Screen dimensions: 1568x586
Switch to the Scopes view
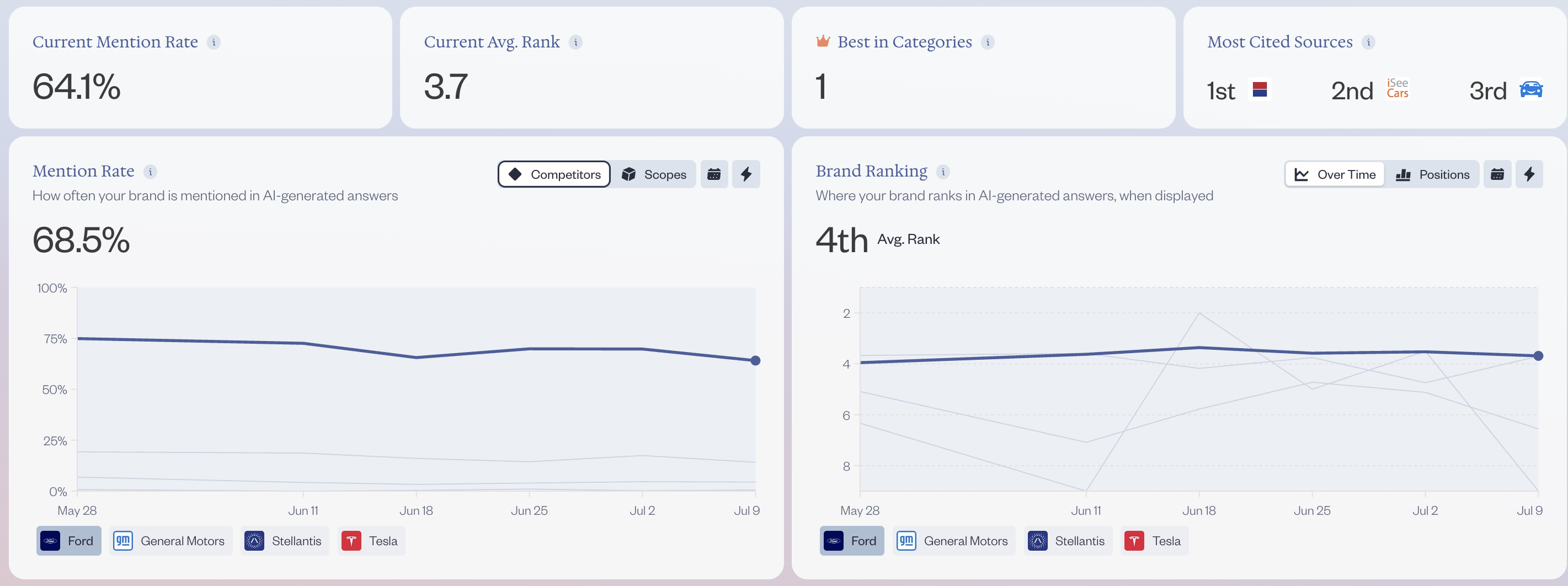pyautogui.click(x=654, y=175)
